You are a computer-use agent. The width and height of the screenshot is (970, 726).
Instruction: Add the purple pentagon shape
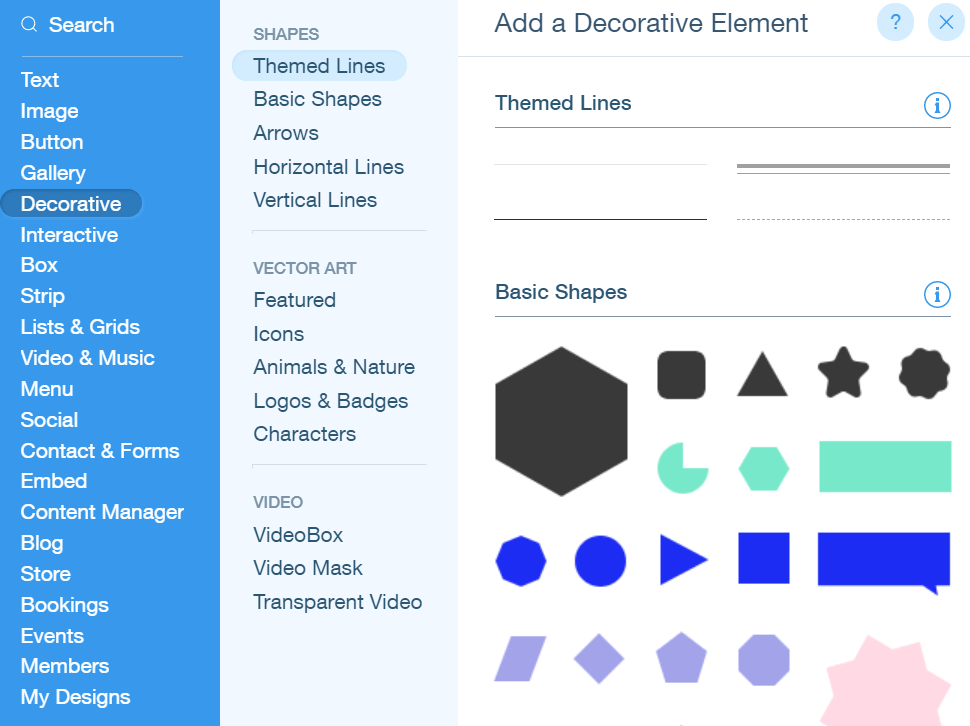pos(681,658)
